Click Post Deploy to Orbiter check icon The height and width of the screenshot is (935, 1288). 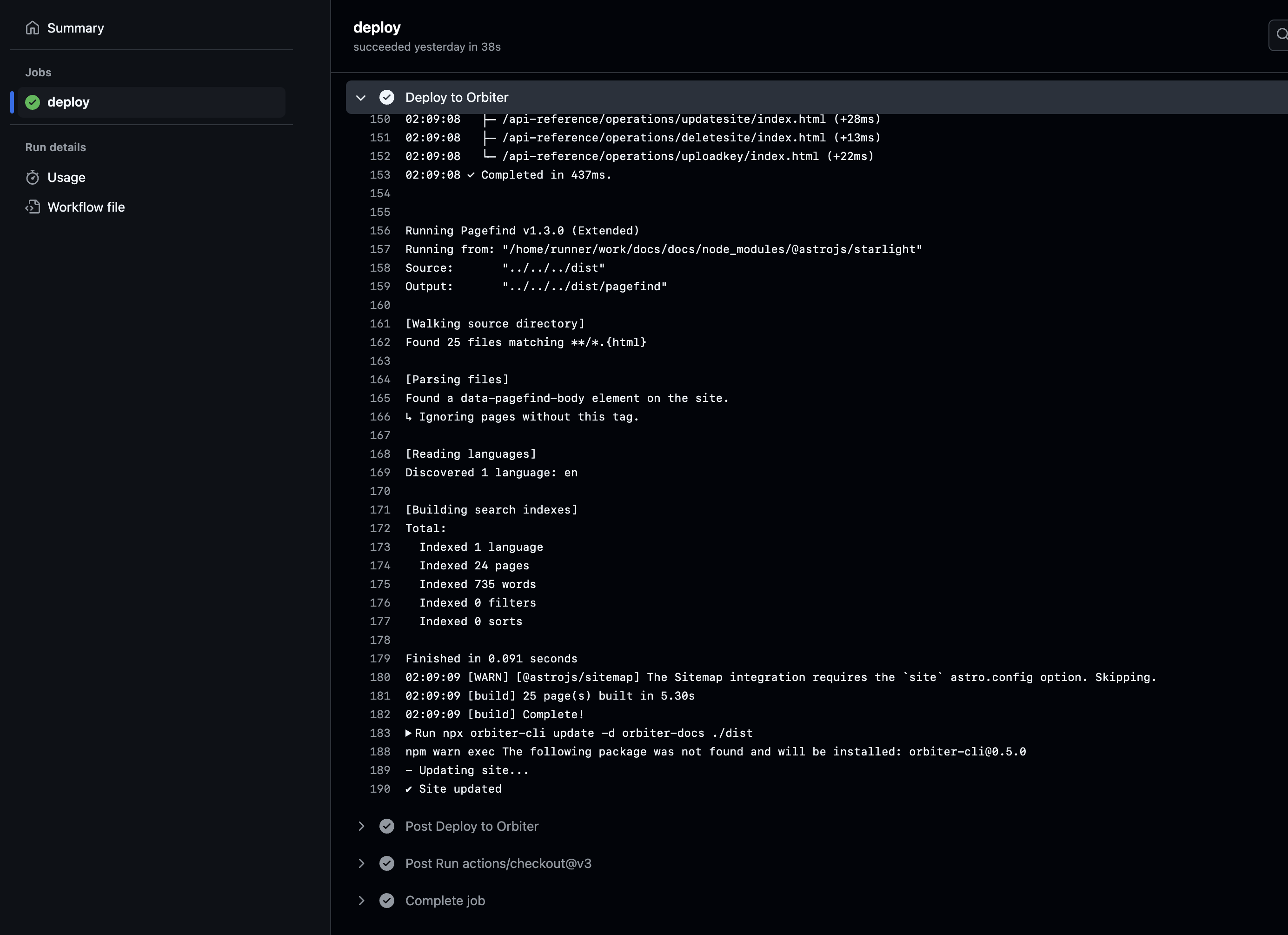[x=387, y=826]
